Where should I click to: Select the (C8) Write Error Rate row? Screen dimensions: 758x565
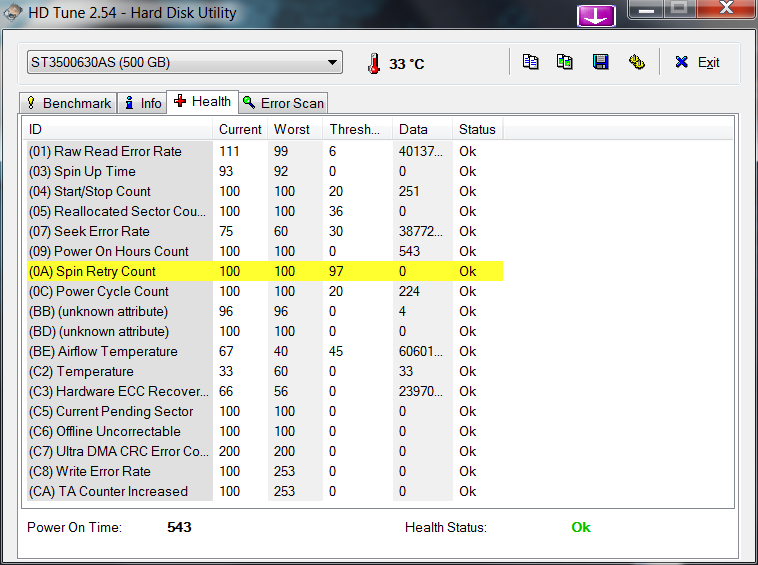[x=265, y=471]
